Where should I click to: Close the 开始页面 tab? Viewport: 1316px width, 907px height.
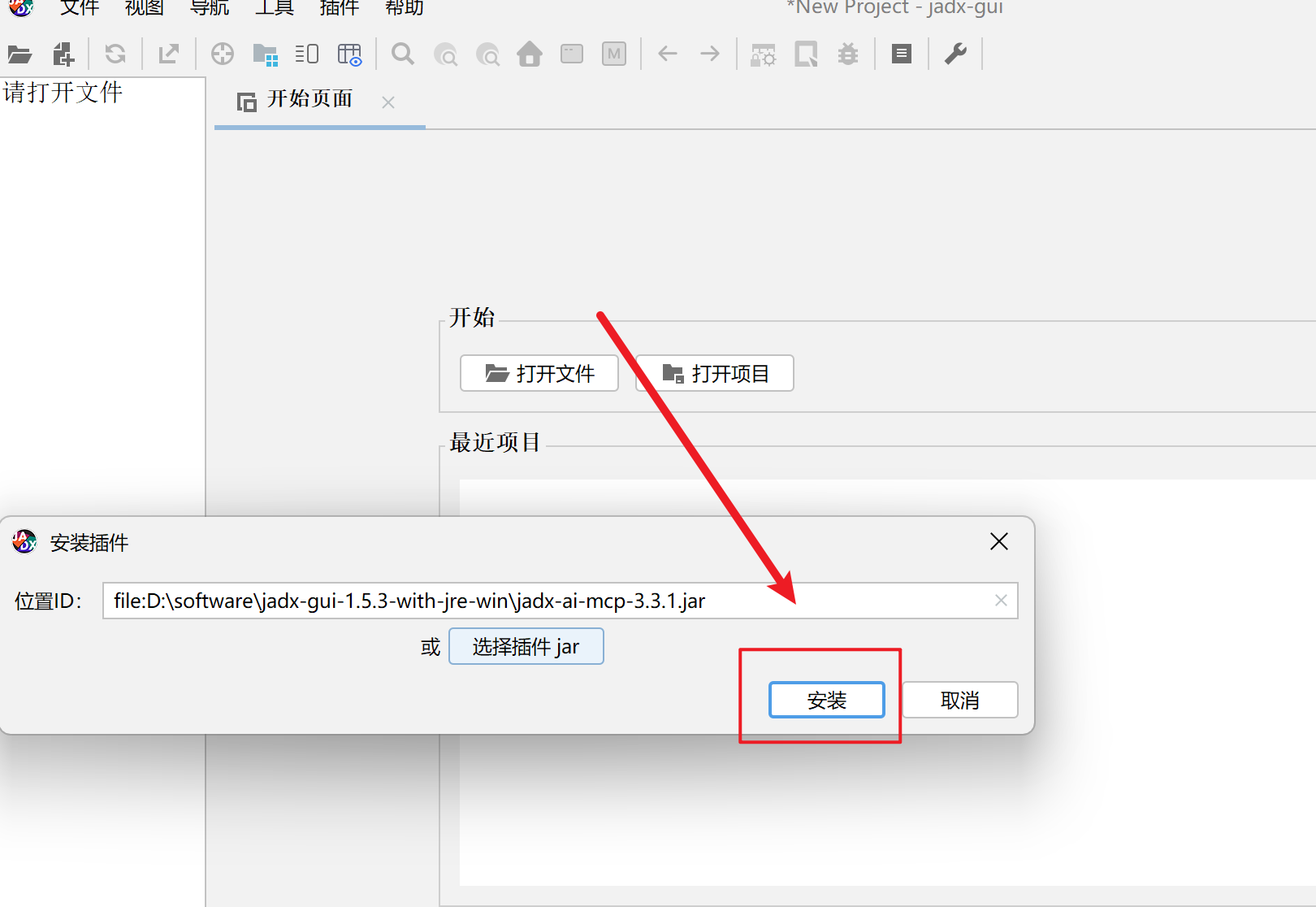tap(388, 102)
